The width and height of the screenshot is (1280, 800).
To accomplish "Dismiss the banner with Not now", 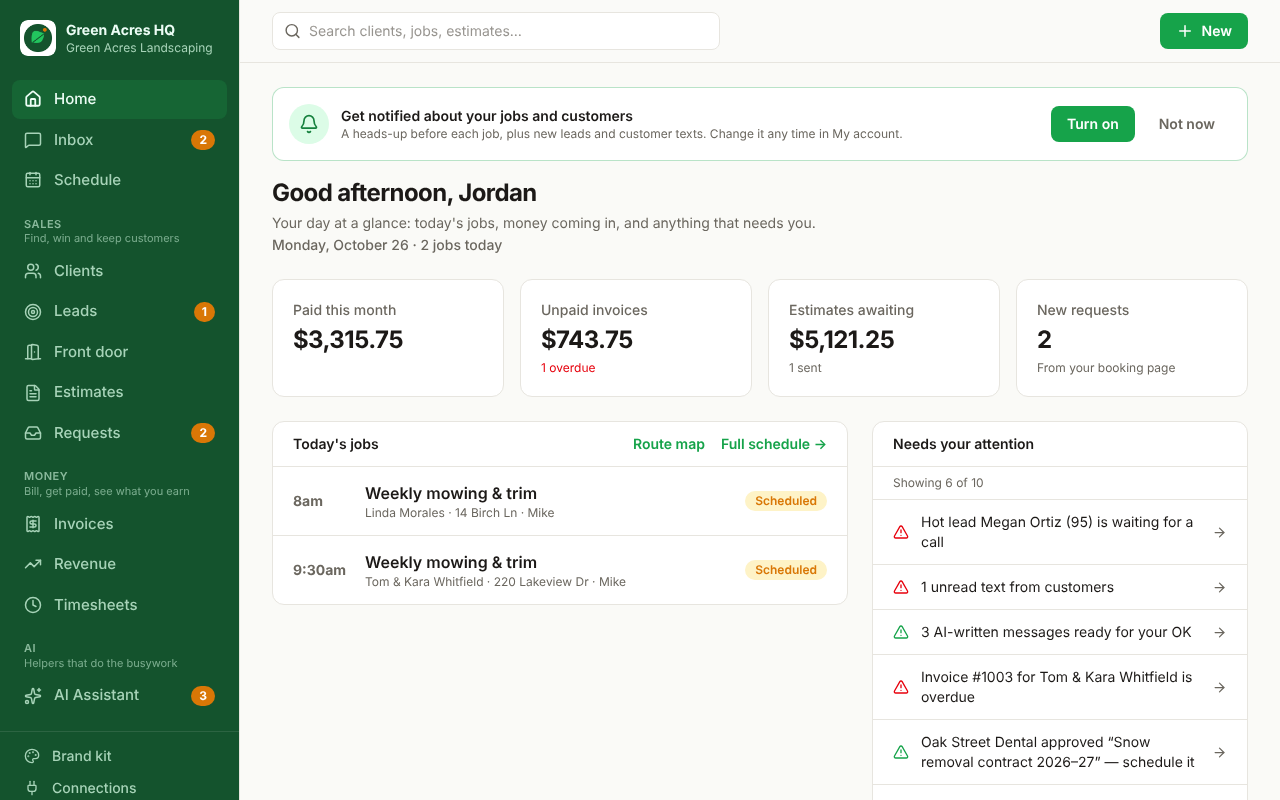I will click(1187, 124).
